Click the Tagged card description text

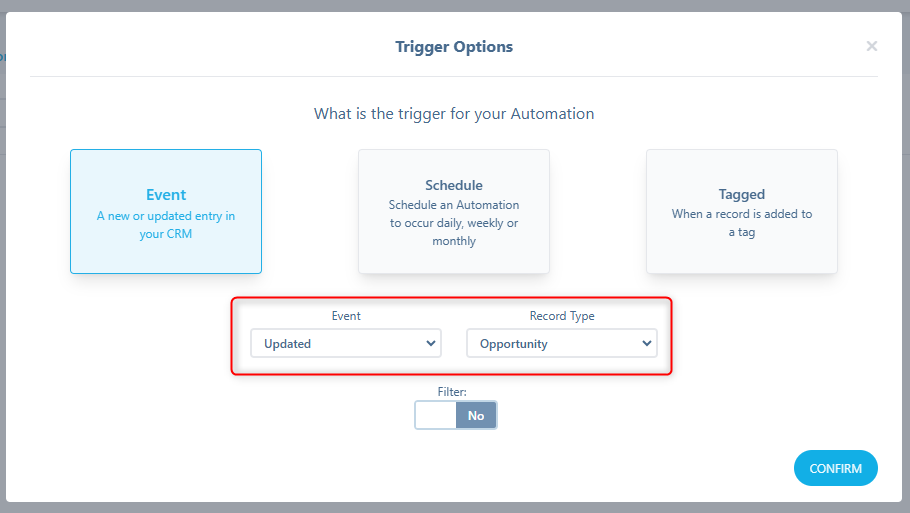742,223
